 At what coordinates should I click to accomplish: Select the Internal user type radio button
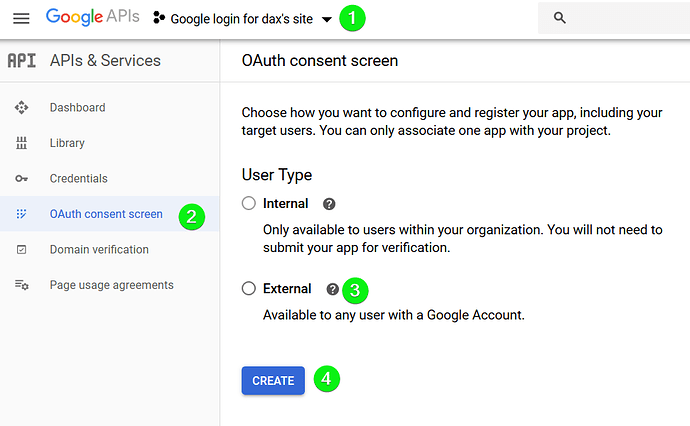tap(249, 203)
